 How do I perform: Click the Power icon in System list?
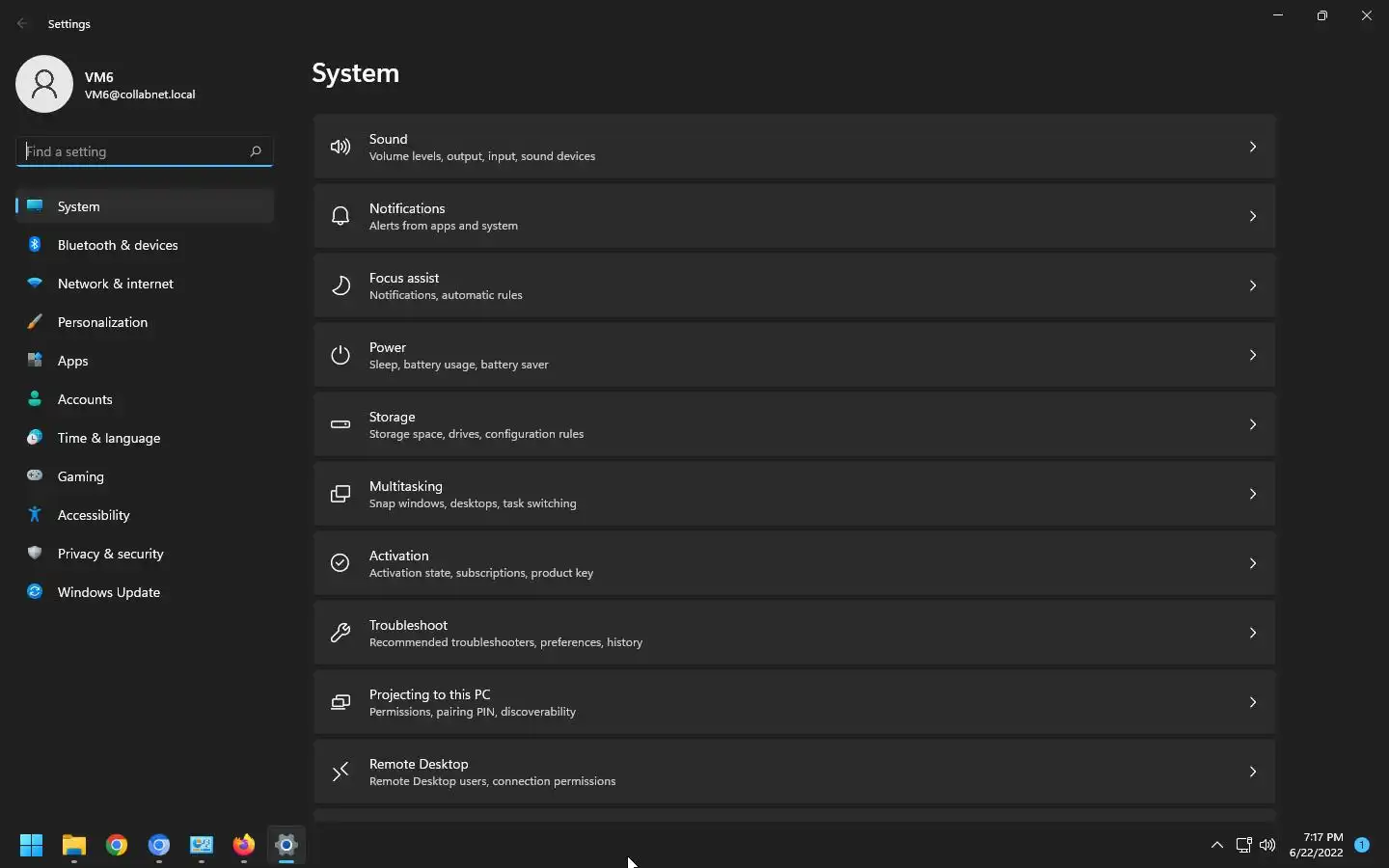coord(340,356)
